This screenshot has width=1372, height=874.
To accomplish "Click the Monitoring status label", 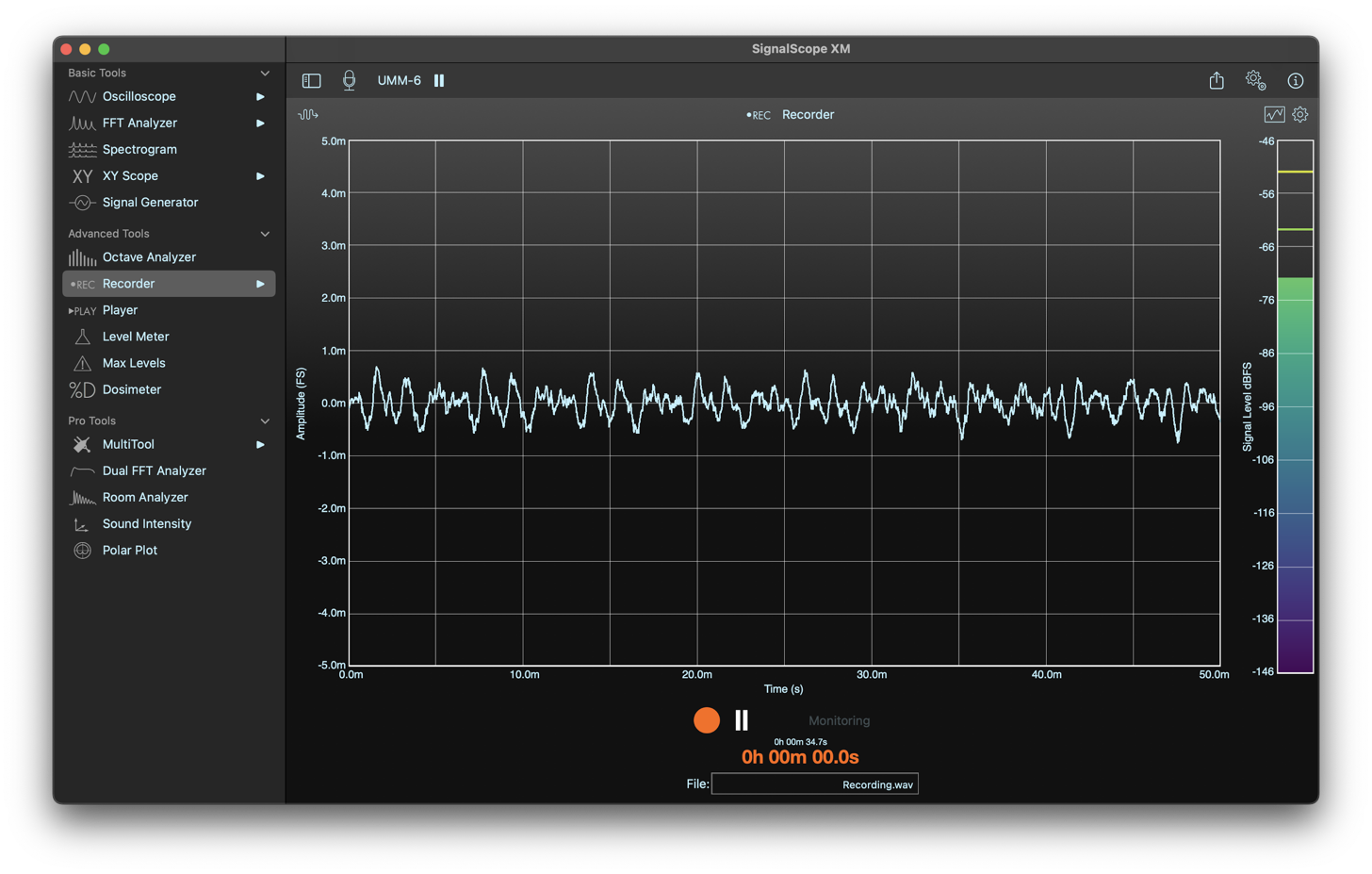I will tap(839, 721).
